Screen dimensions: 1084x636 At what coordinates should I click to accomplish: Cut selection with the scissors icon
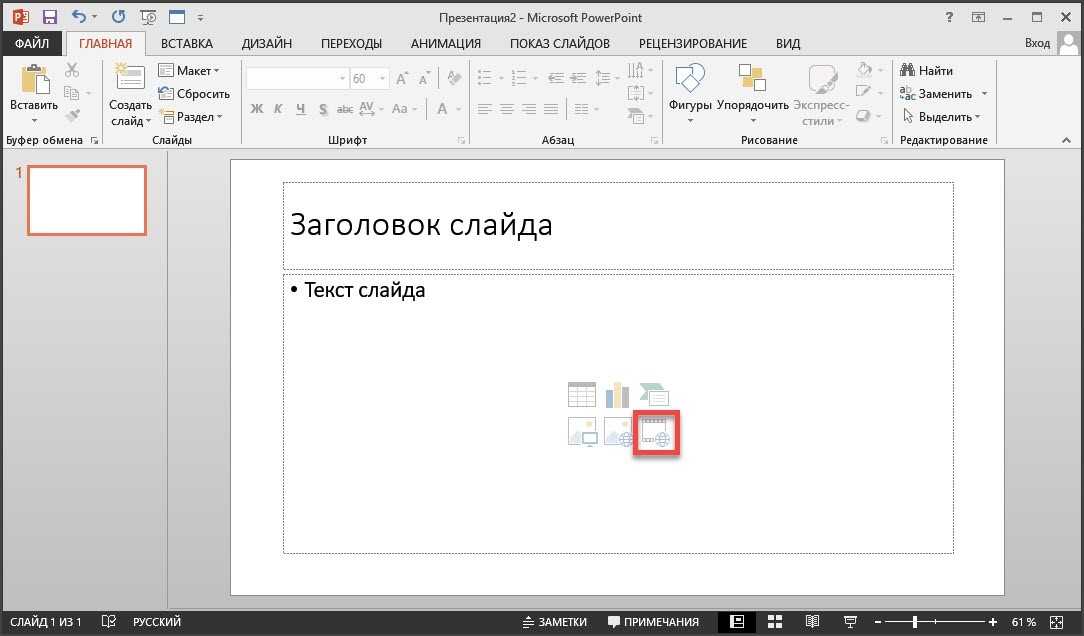tap(72, 70)
